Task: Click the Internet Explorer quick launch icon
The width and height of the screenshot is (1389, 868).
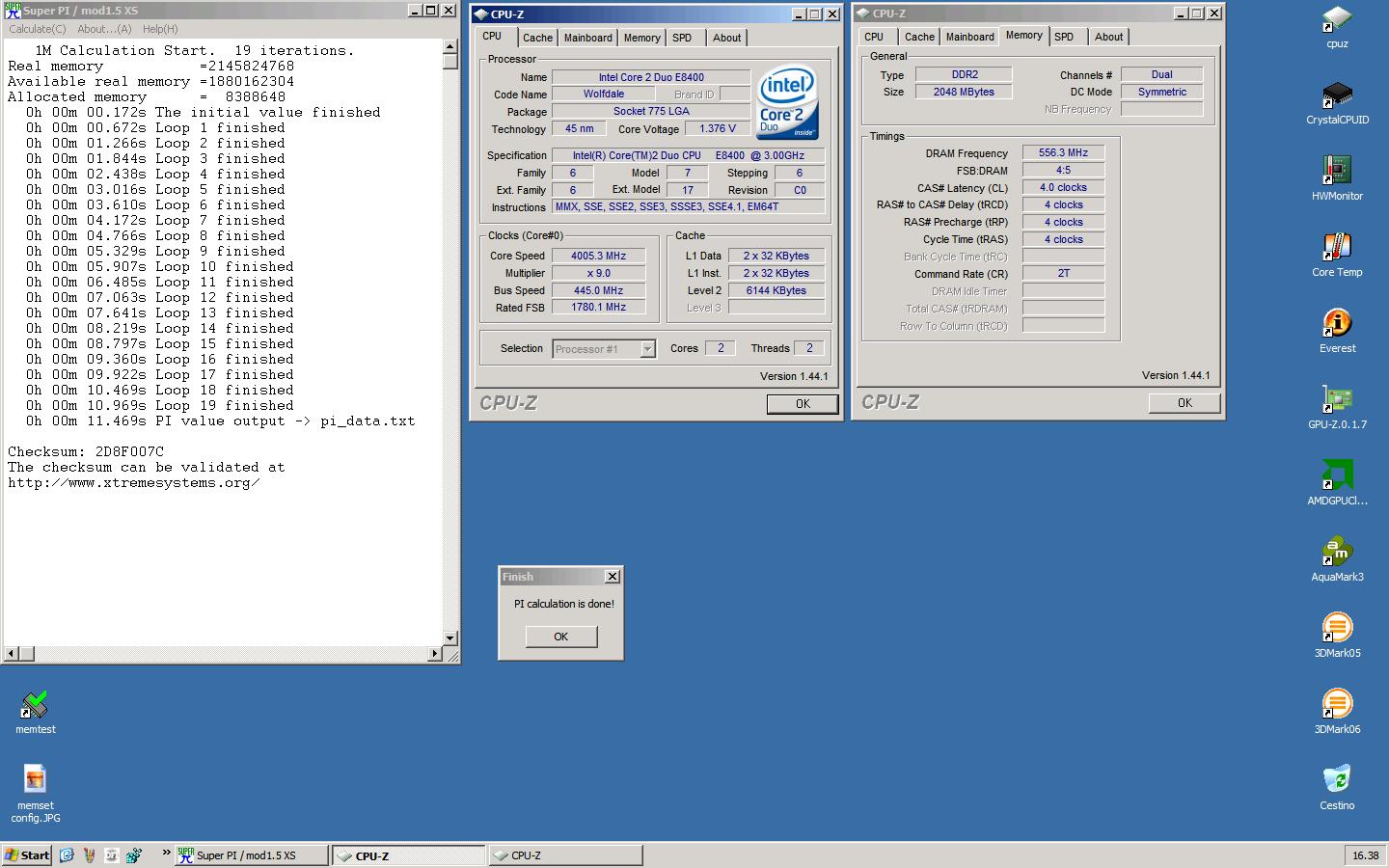Action: tap(67, 854)
